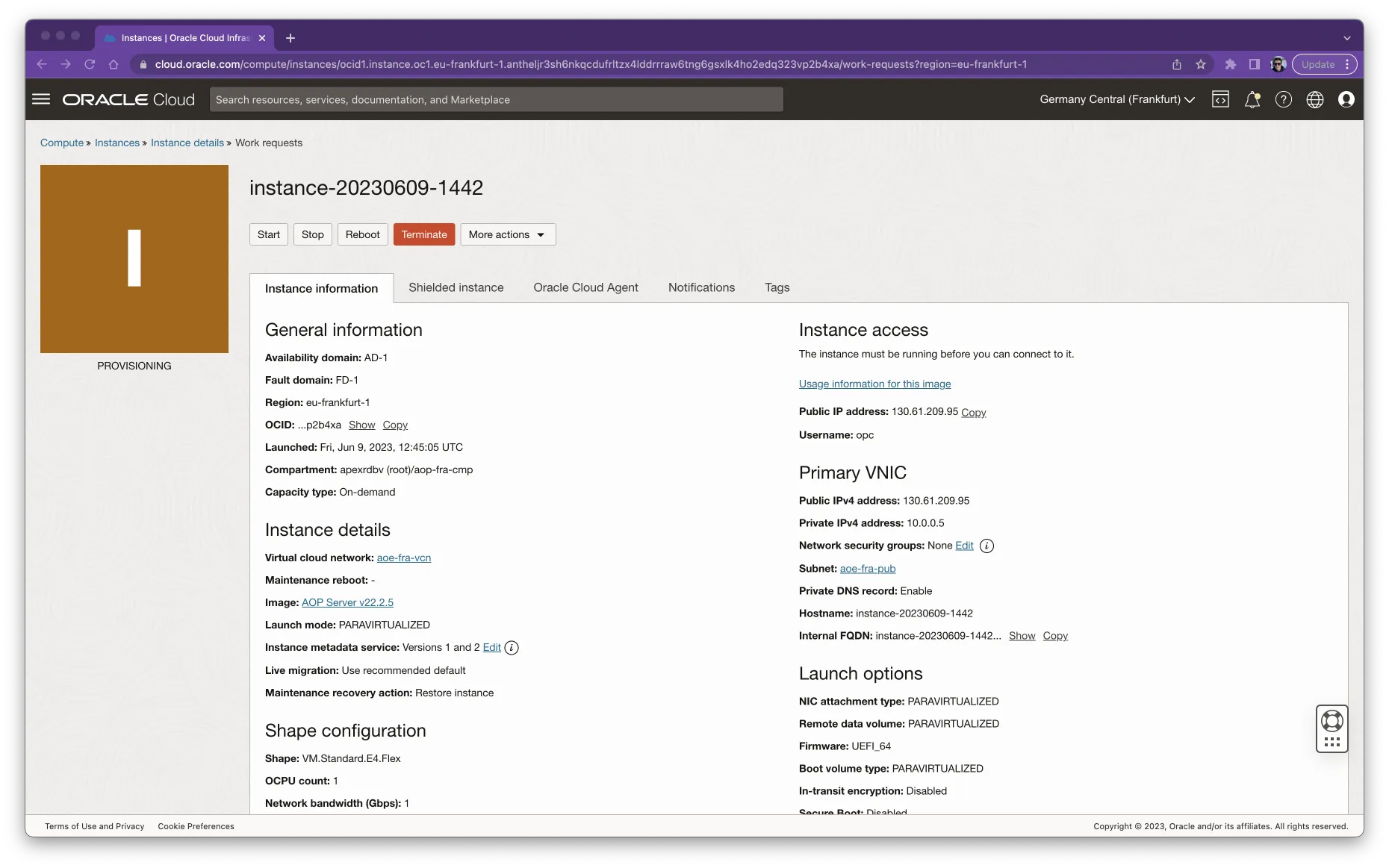The image size is (1389, 868).
Task: Edit the Instance metadata service
Action: (492, 647)
